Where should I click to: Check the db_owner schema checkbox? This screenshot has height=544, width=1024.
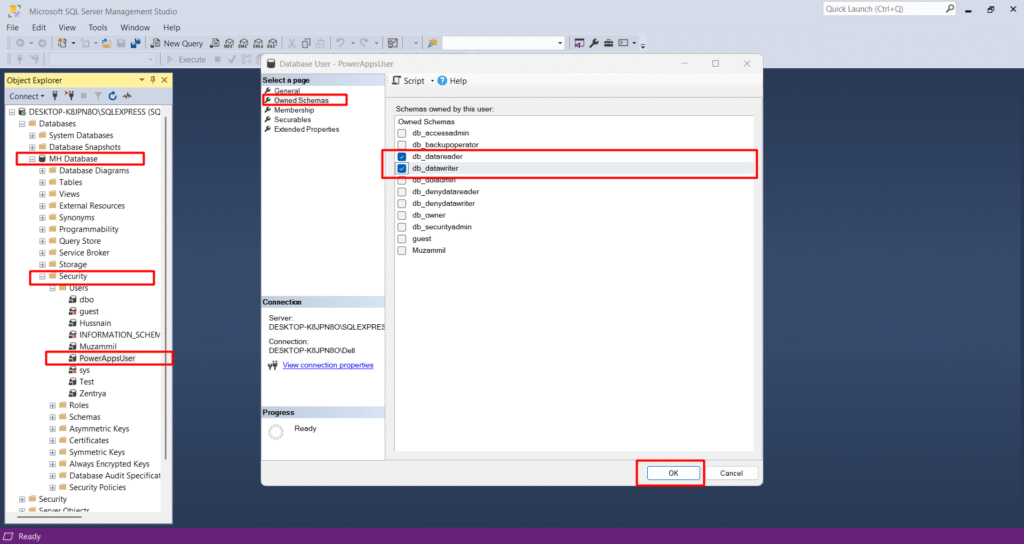tap(402, 215)
